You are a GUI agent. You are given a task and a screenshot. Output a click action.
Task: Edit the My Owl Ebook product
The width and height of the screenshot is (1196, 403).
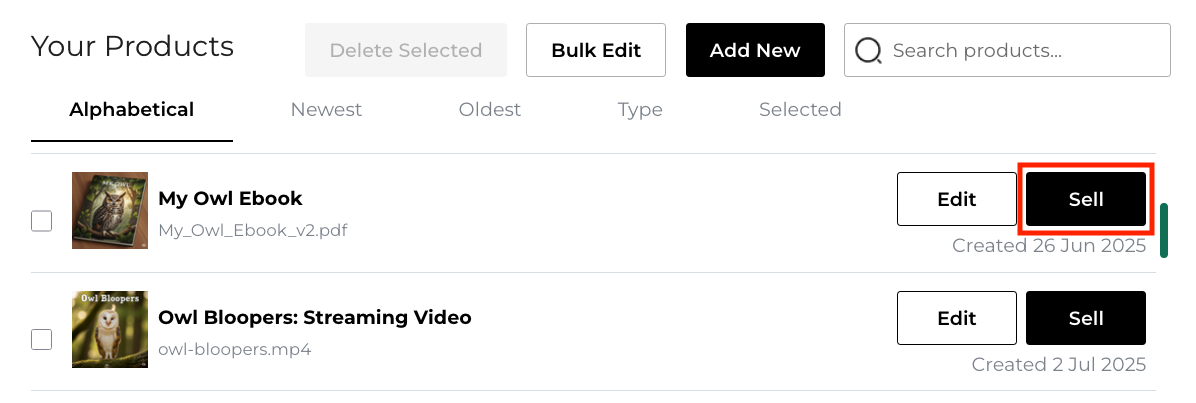point(957,199)
